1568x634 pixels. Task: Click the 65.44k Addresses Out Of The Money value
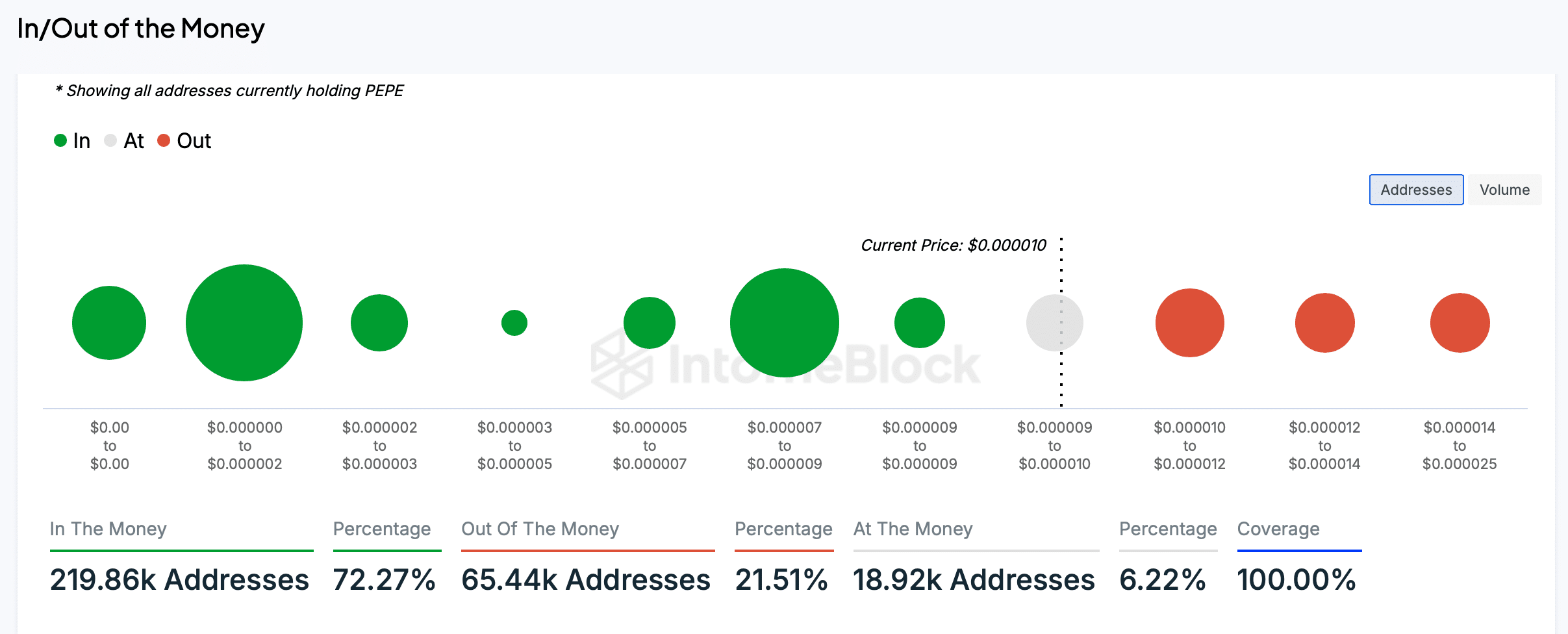586,579
